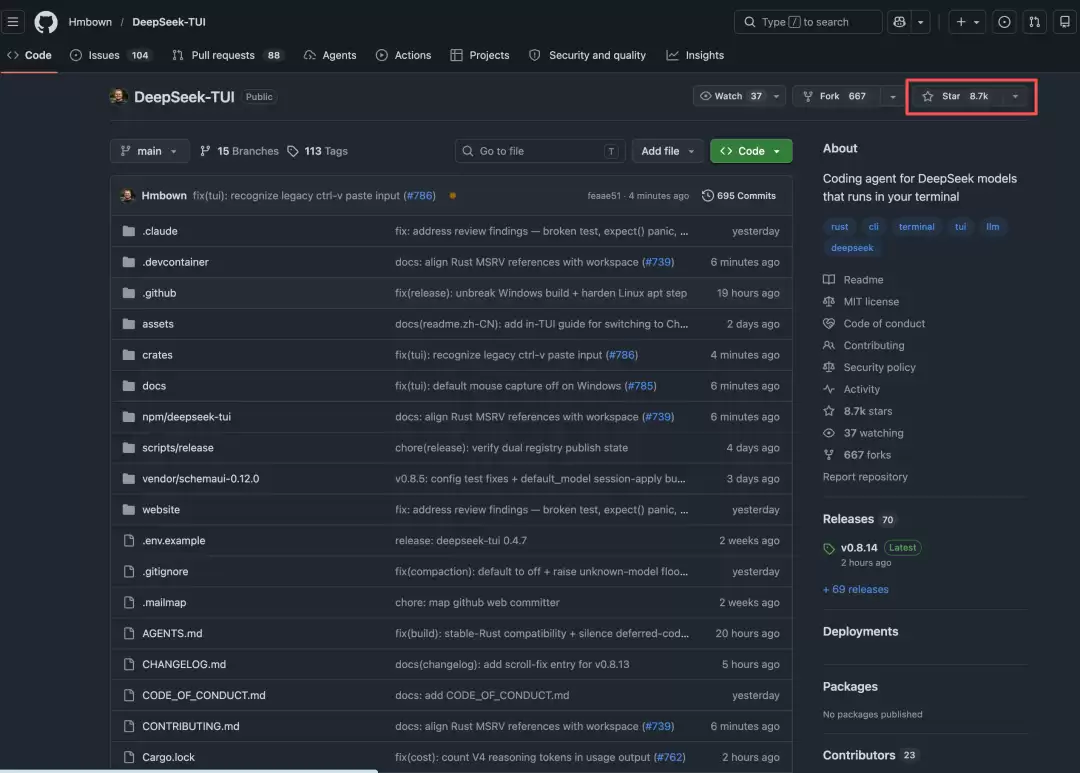
Task: Click the Go to file search field
Action: point(540,151)
